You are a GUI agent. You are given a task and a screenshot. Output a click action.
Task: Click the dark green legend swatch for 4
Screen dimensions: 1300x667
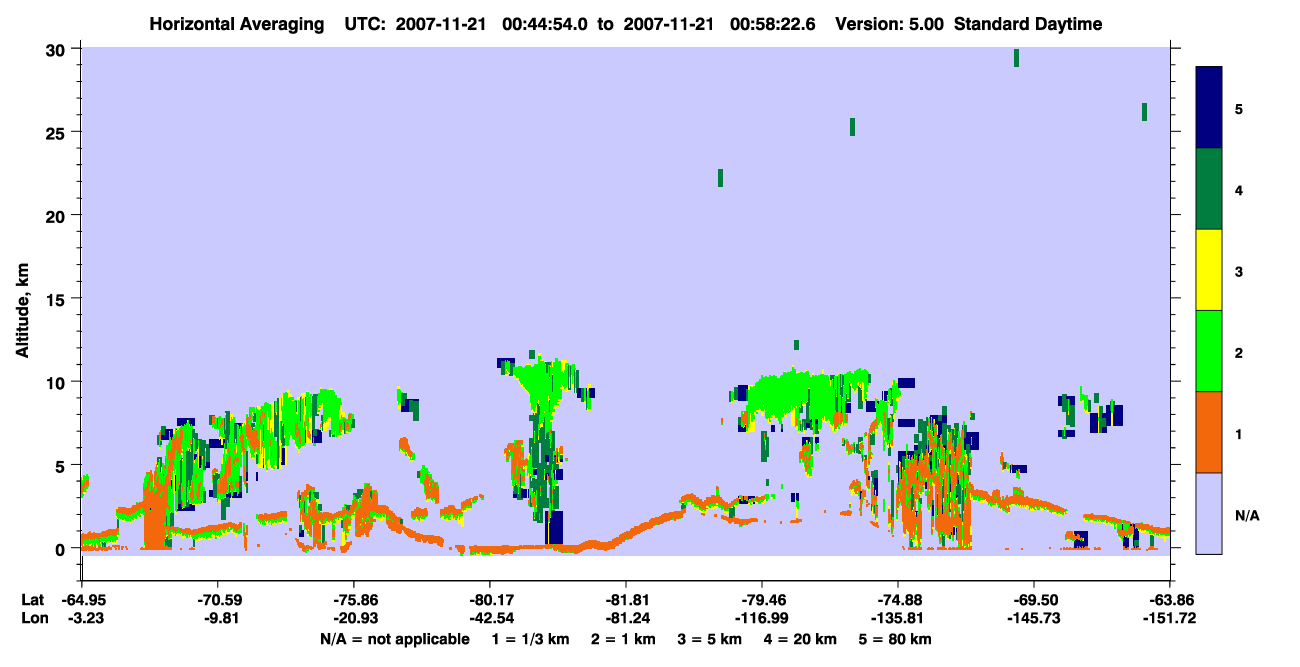click(1209, 189)
